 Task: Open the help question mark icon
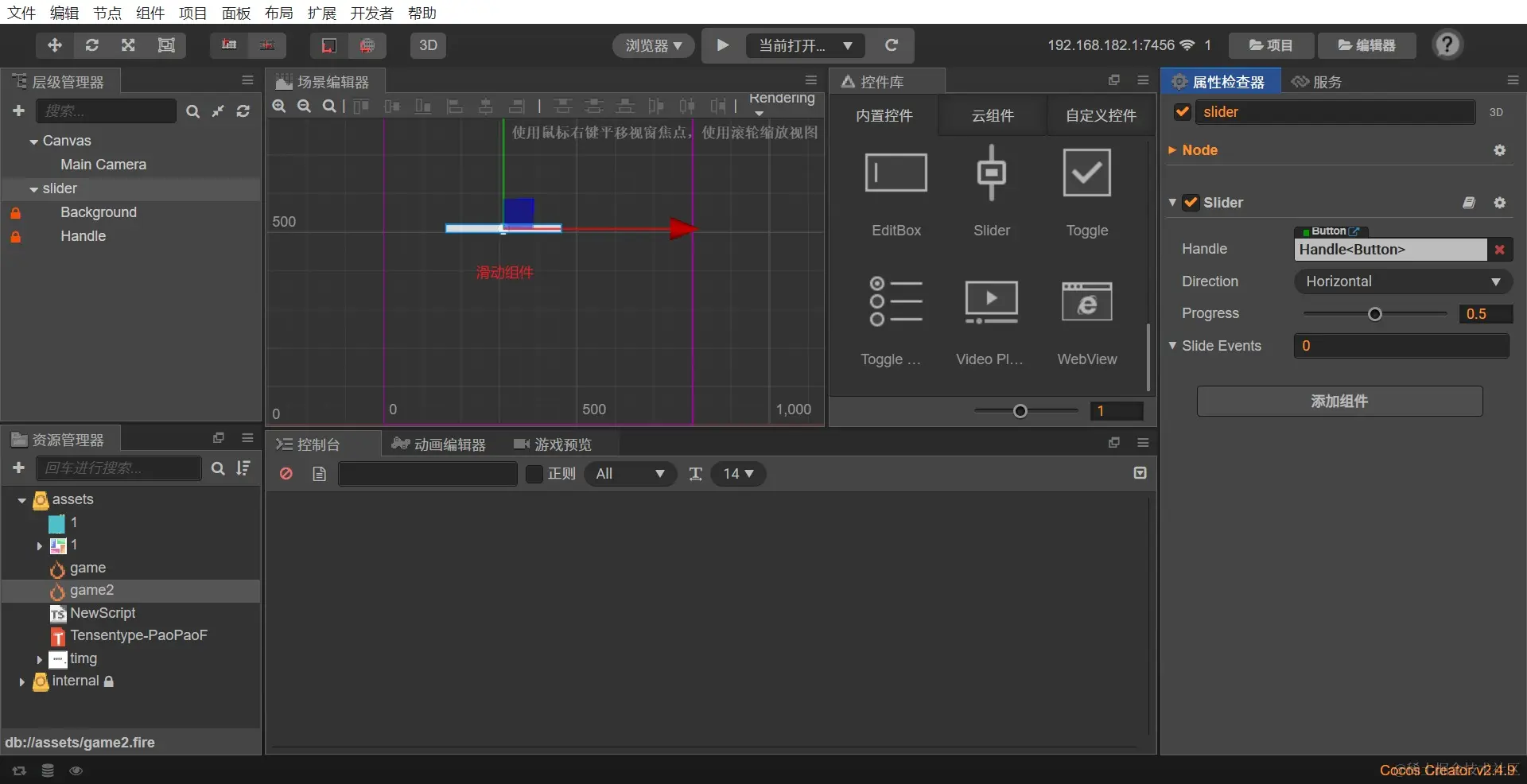pos(1447,45)
